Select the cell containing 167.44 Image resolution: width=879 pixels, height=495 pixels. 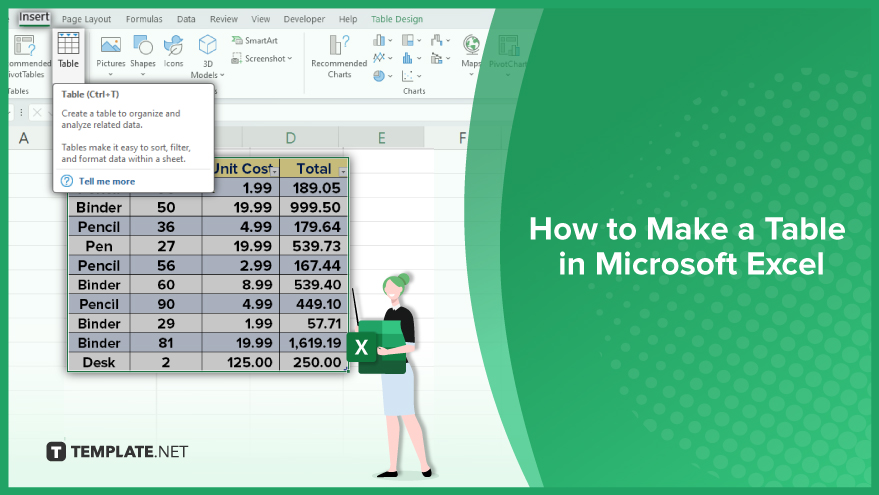coord(314,266)
